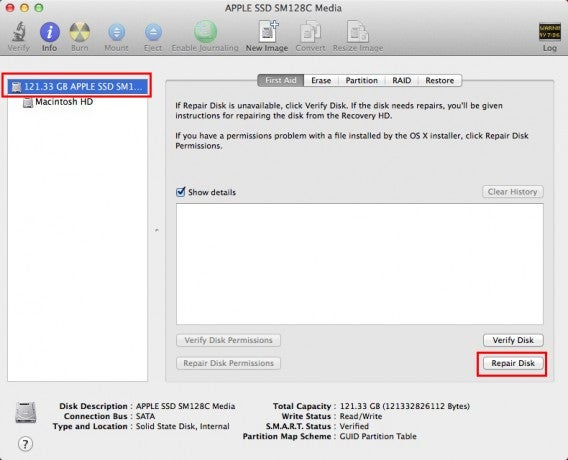The width and height of the screenshot is (568, 460).
Task: Click inside the details log text area
Action: click(360, 264)
